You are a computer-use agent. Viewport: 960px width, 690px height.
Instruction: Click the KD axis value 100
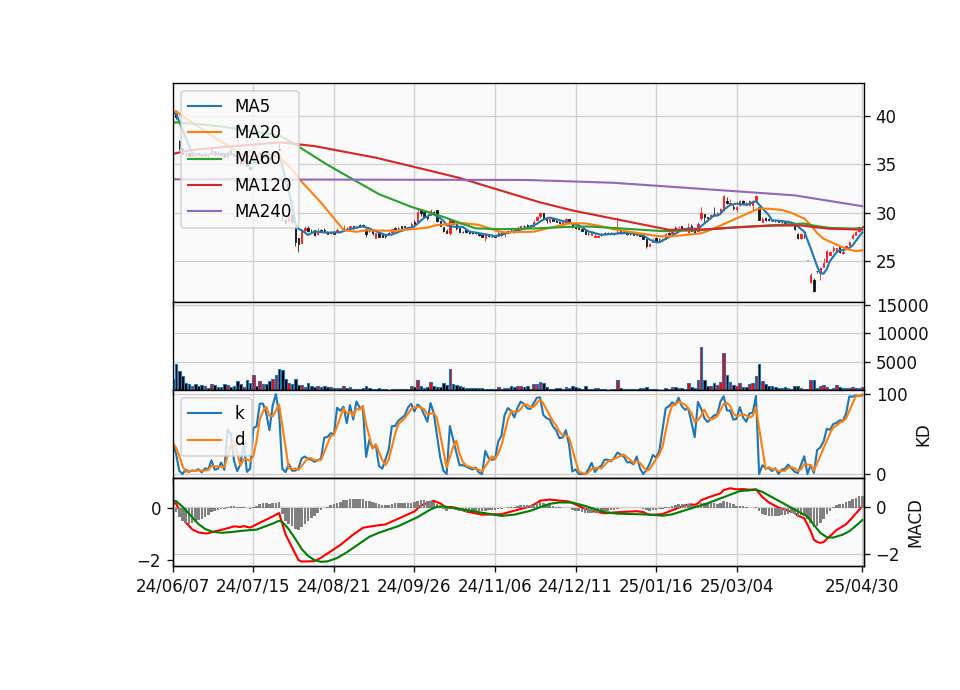pos(892,396)
